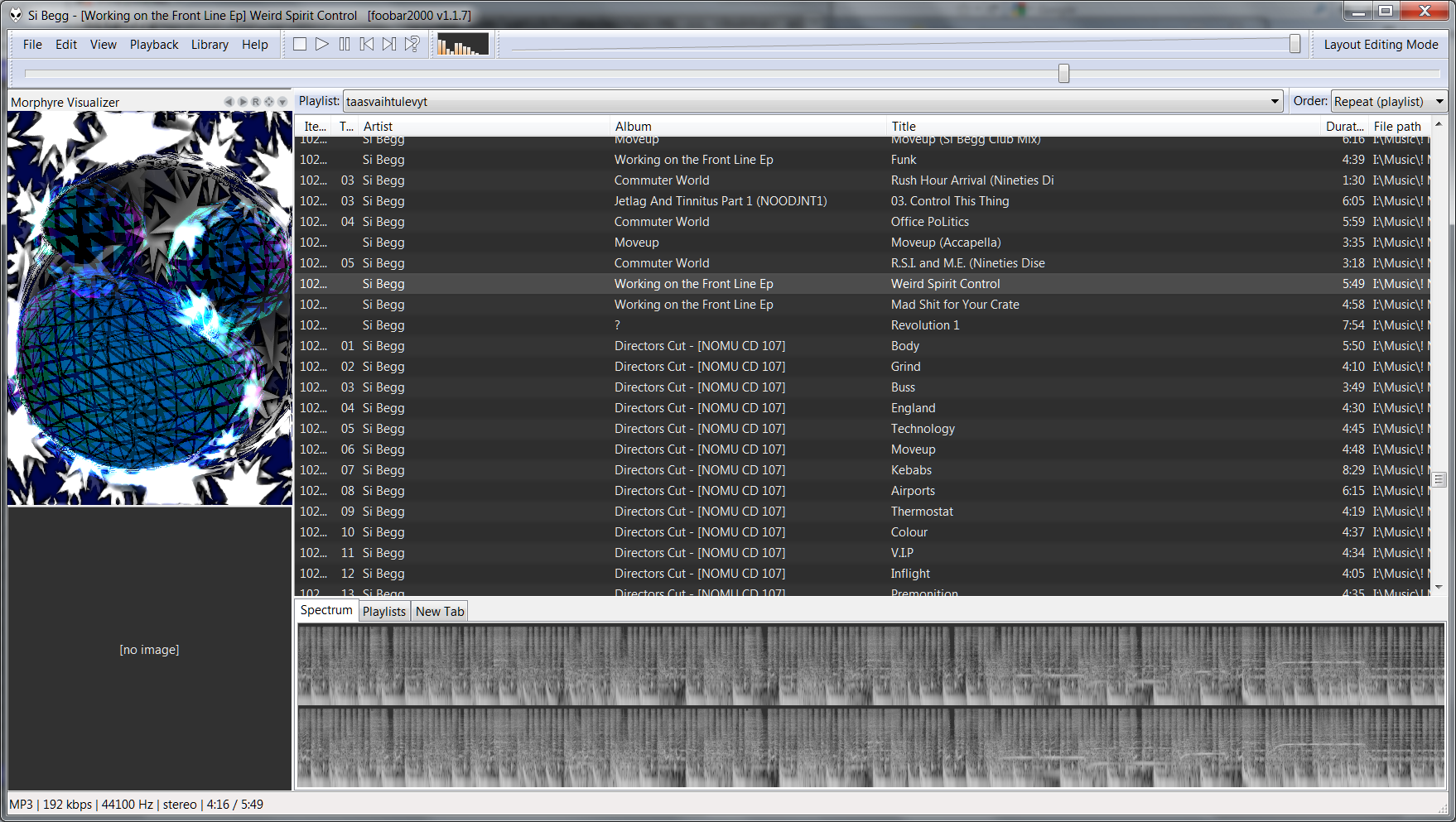Open the Order dropdown set to Repeat (playlist)
The height and width of the screenshot is (822, 1456).
click(x=1439, y=102)
